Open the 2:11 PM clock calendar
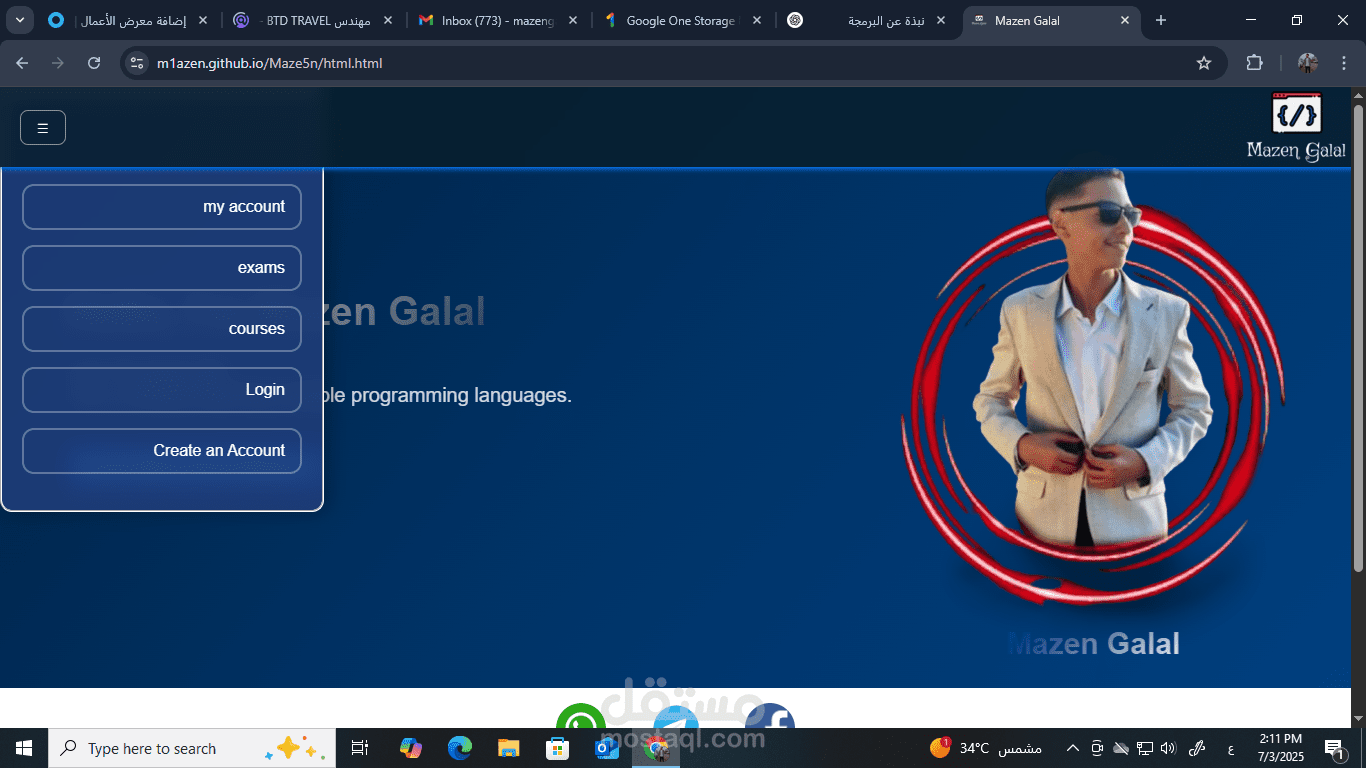Image resolution: width=1366 pixels, height=768 pixels. pyautogui.click(x=1281, y=748)
